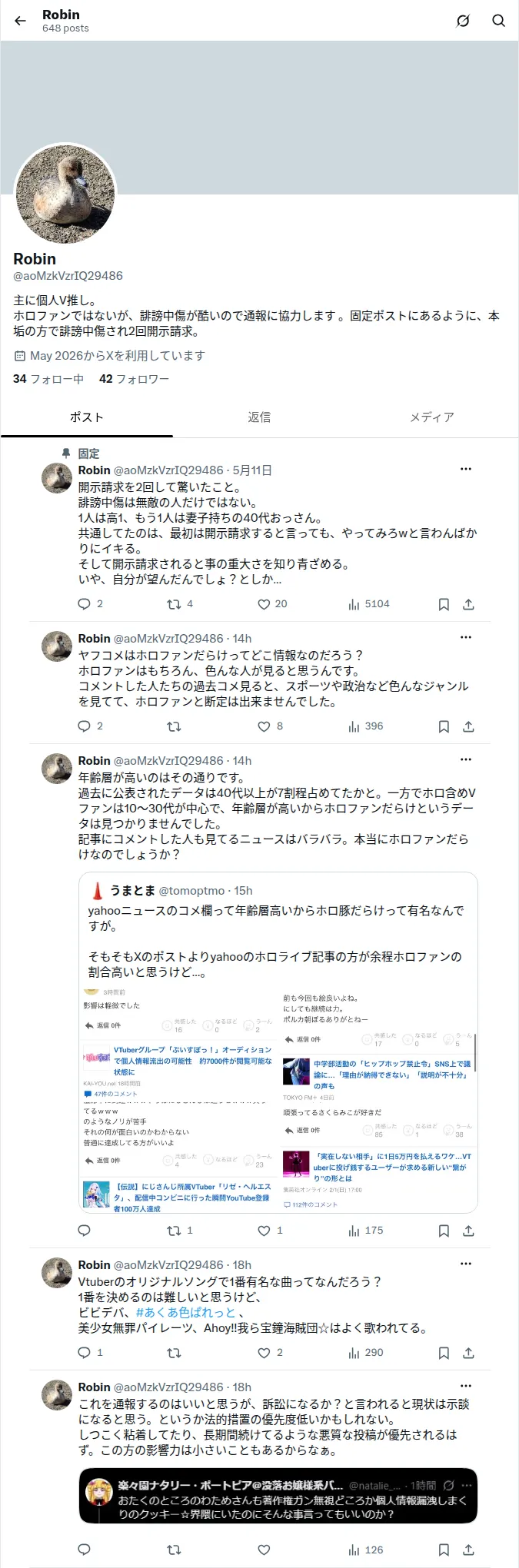Open more options on the pinned post

pyautogui.click(x=466, y=469)
